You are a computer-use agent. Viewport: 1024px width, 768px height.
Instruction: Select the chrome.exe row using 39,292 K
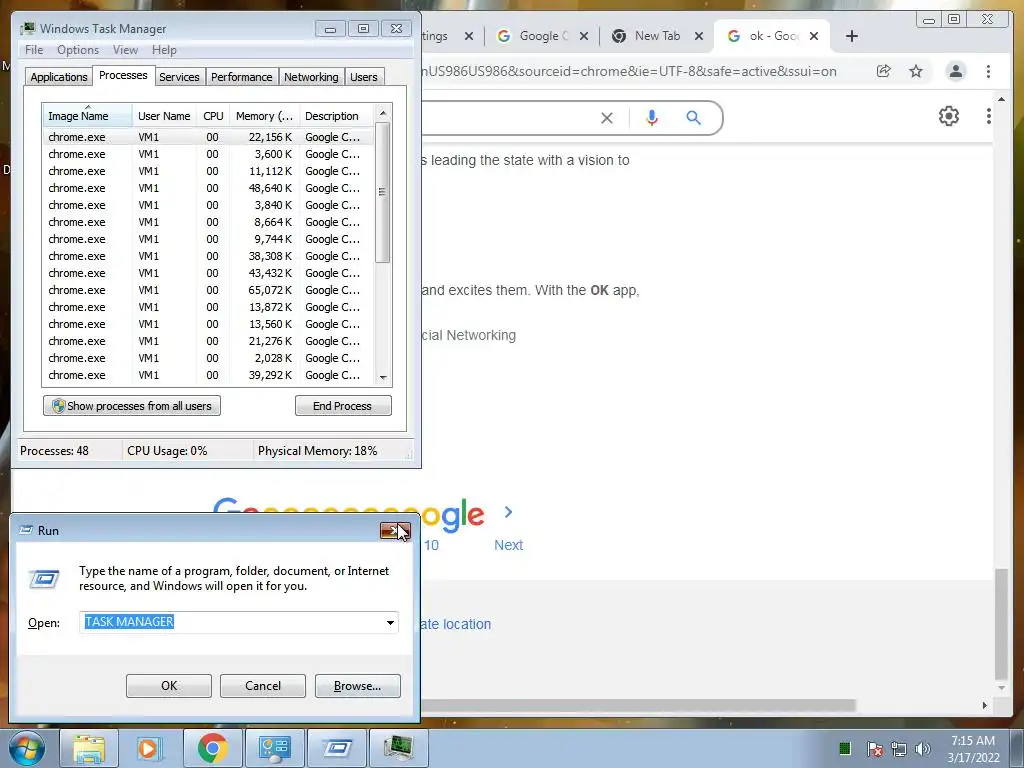point(208,375)
